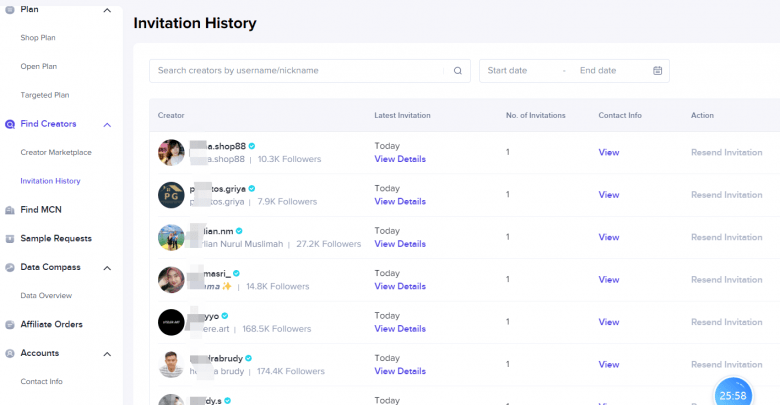Open the Shop Plan menu item

tap(38, 38)
